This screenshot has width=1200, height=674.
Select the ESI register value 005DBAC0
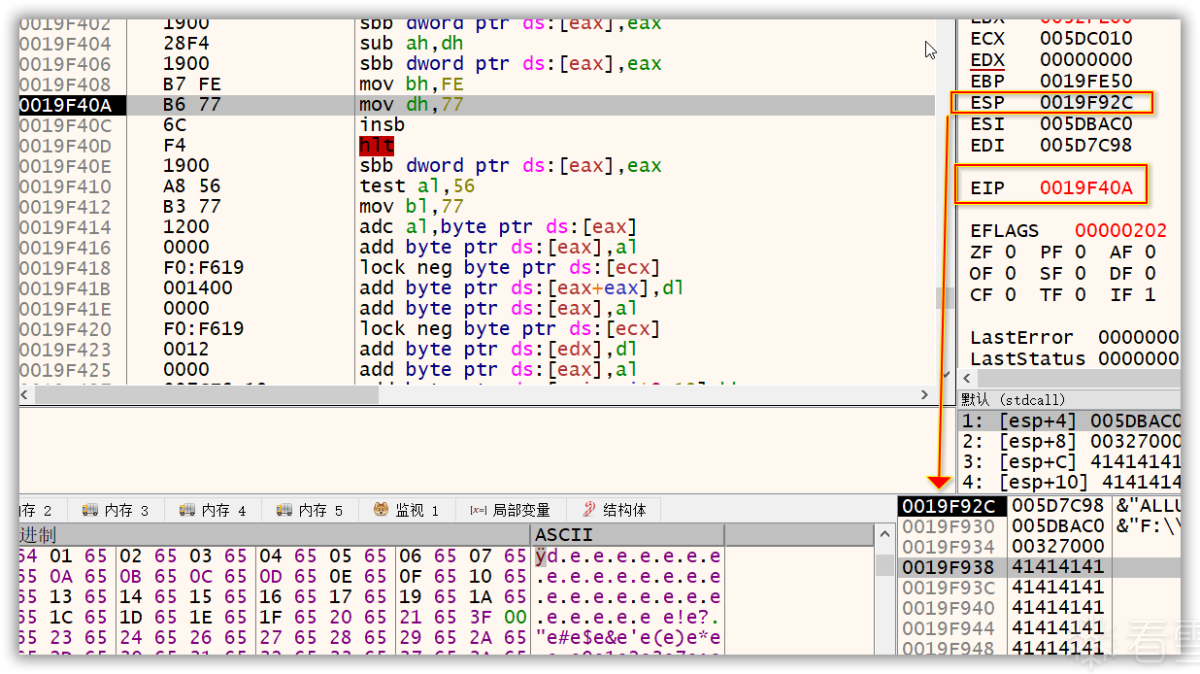pyautogui.click(x=1086, y=124)
